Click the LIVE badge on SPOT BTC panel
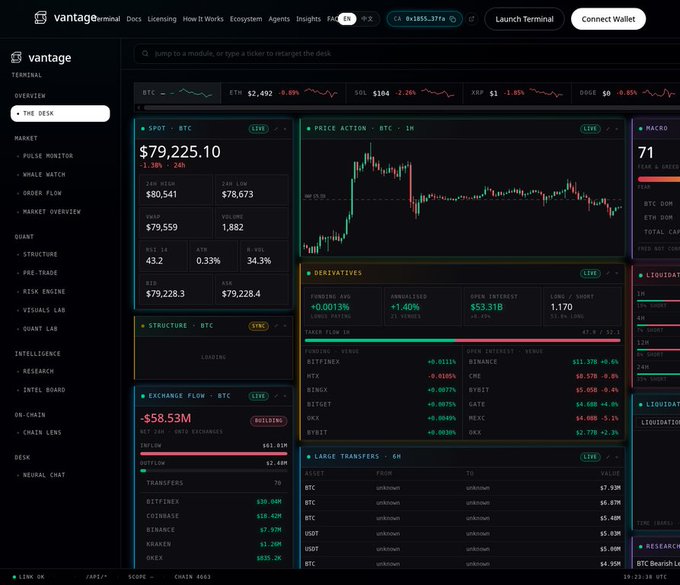The width and height of the screenshot is (680, 585). pos(258,129)
